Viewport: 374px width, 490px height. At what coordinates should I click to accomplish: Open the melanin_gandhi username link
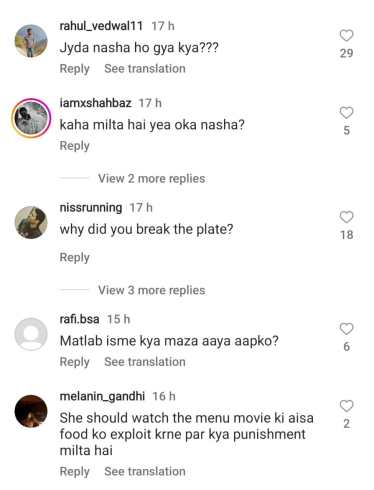pos(102,396)
